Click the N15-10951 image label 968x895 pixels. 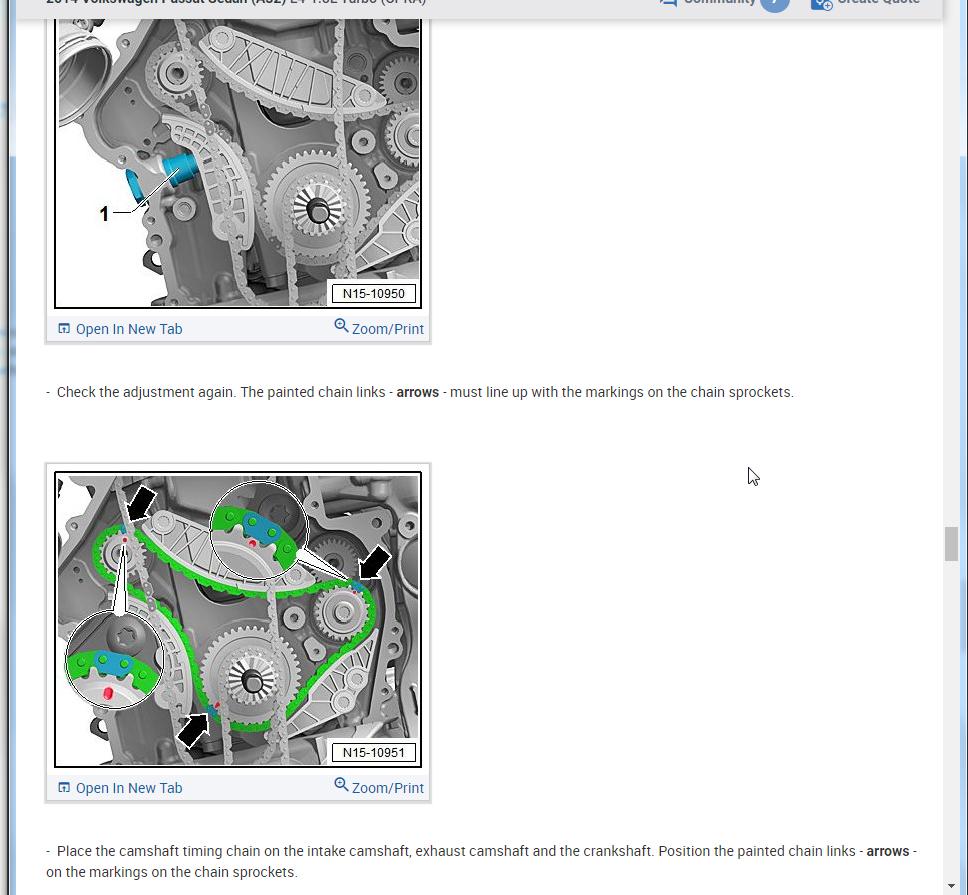(373, 753)
